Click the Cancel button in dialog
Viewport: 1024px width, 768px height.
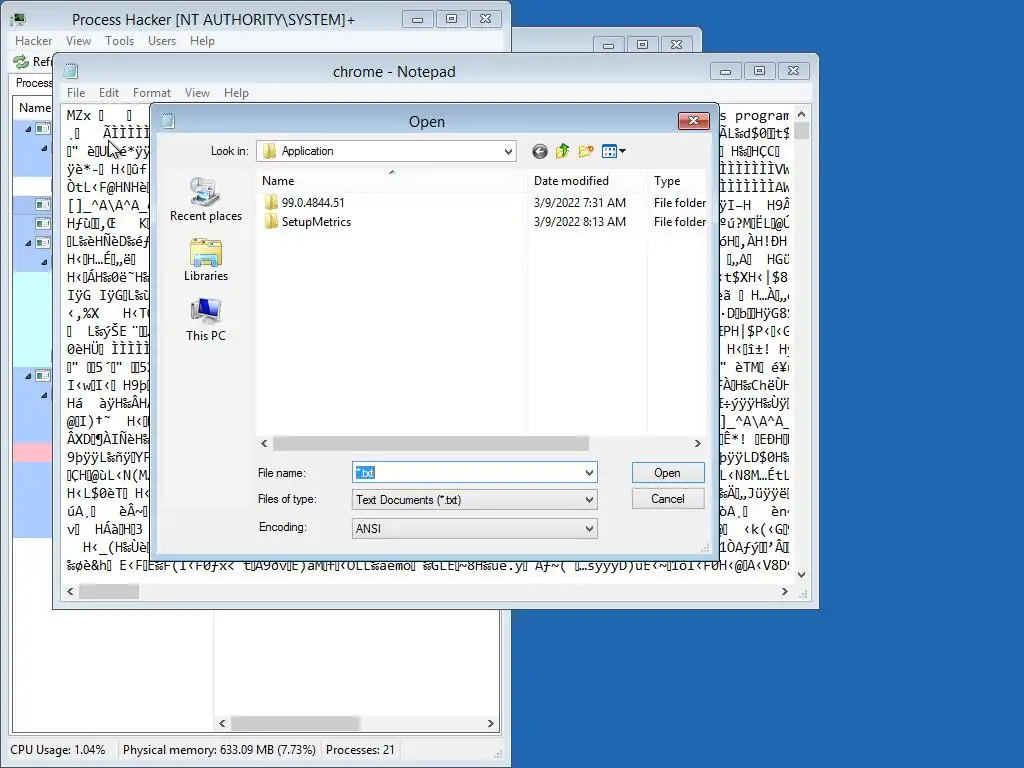[x=667, y=499]
